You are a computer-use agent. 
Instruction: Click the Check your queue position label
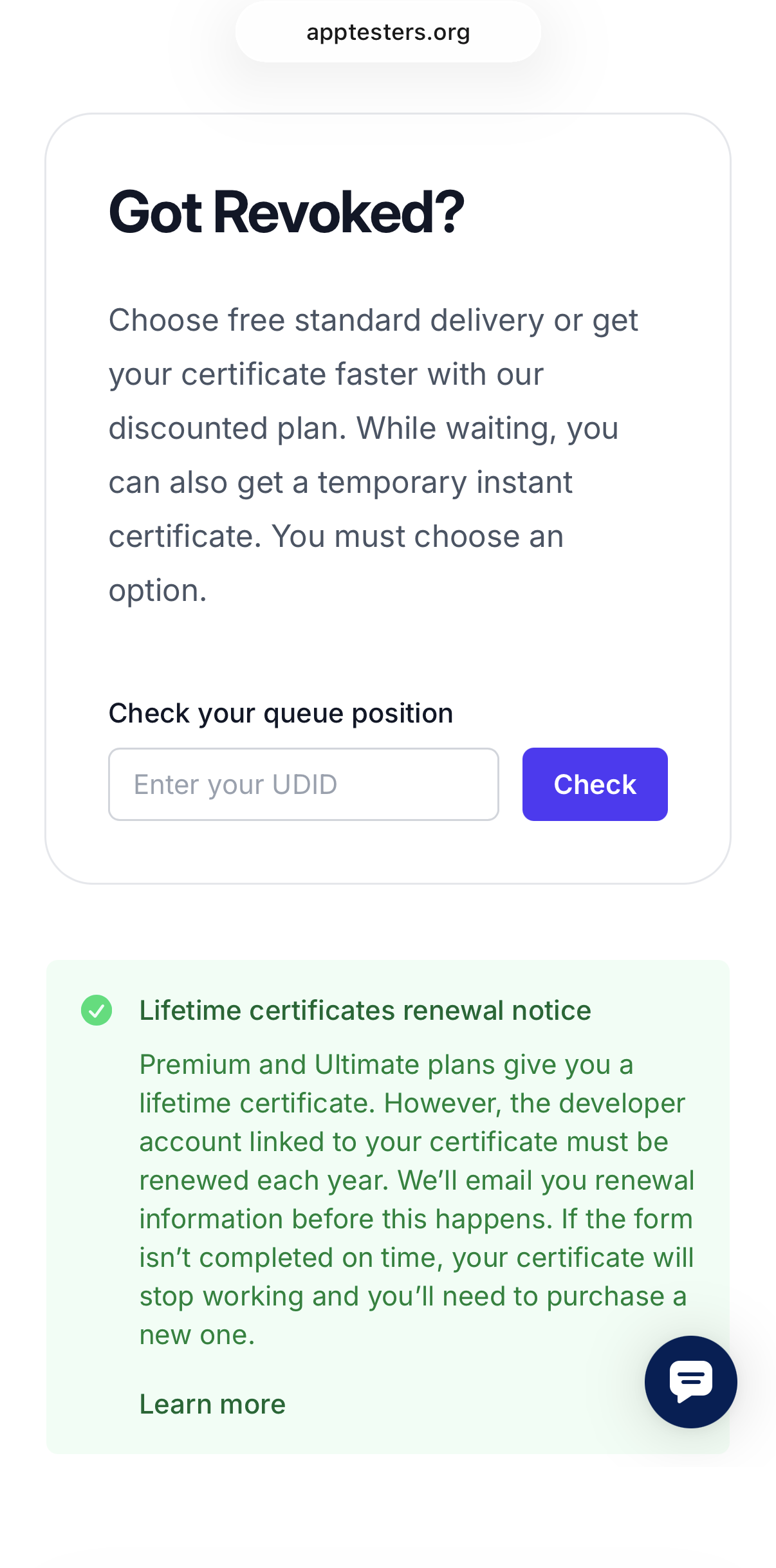coord(281,713)
